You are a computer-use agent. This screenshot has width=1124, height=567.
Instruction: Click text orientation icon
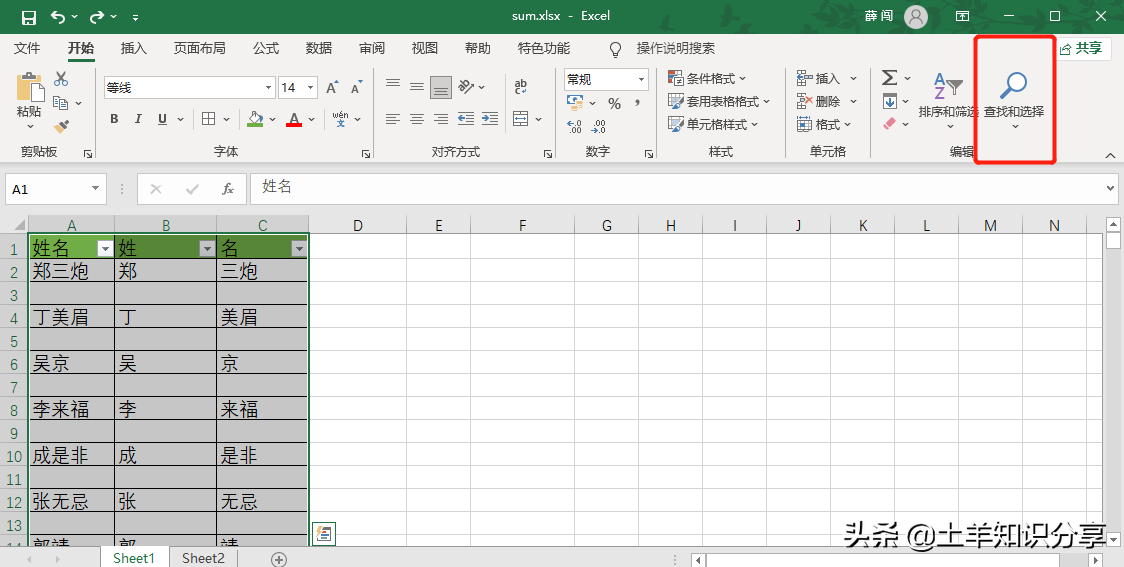(466, 87)
